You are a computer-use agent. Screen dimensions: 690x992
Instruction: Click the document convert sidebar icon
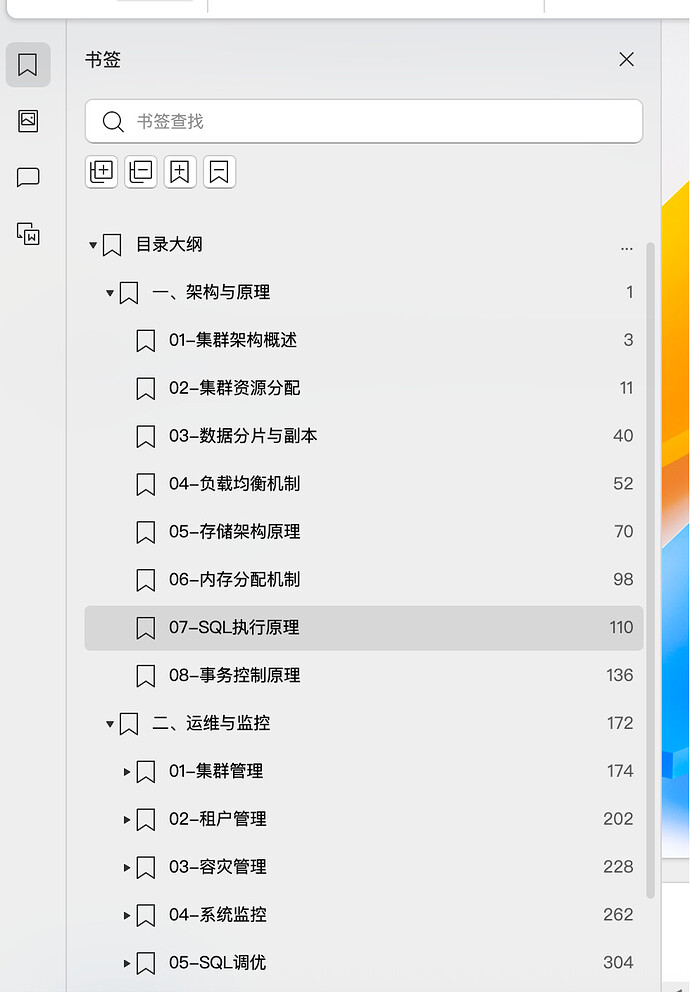click(28, 234)
